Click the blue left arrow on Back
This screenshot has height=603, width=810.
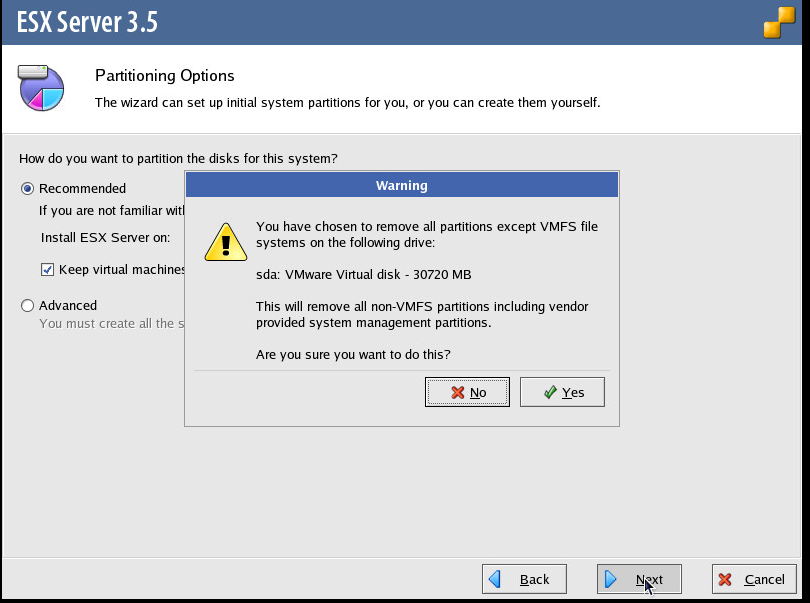click(x=494, y=579)
